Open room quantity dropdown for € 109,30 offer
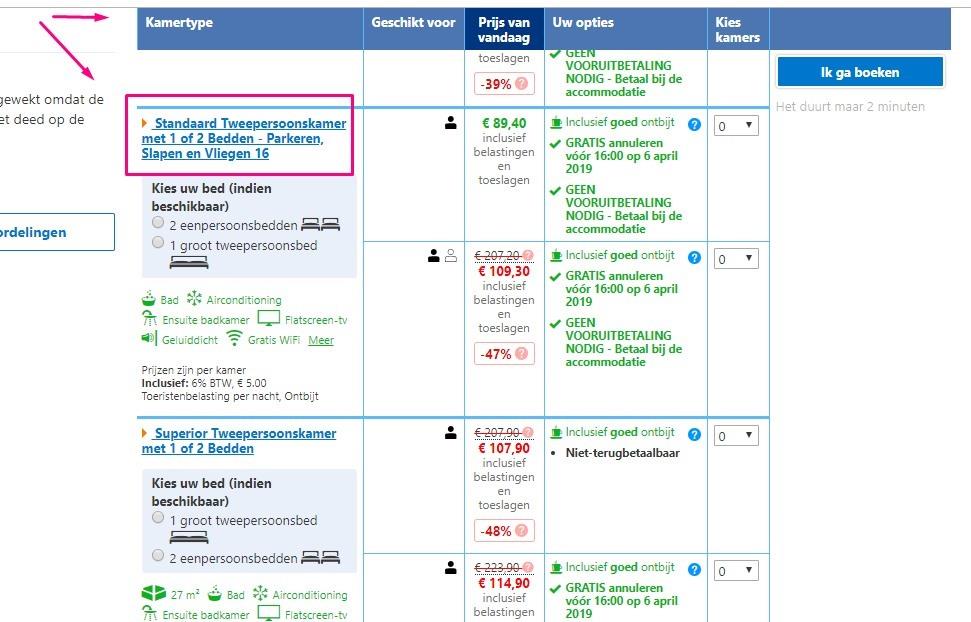 click(x=736, y=259)
